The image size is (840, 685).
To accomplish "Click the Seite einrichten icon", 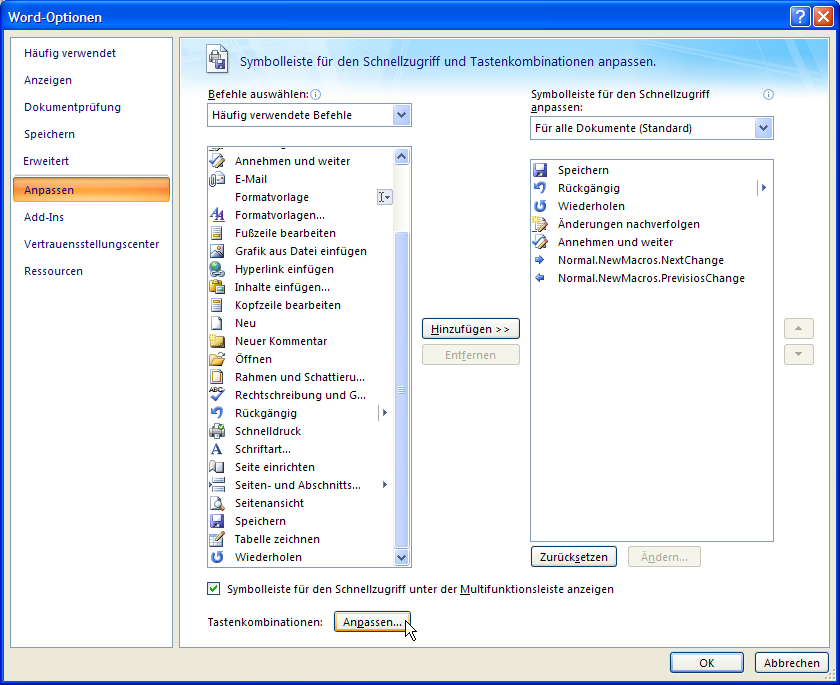I will [217, 467].
